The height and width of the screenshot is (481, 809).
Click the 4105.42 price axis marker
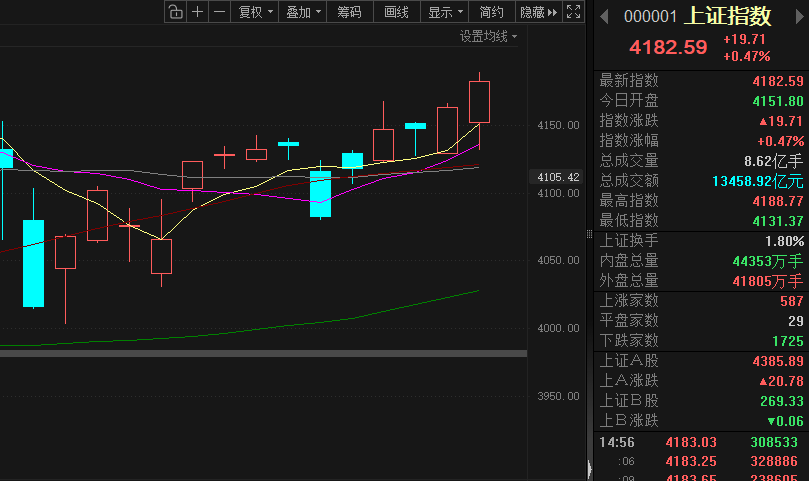[x=557, y=177]
